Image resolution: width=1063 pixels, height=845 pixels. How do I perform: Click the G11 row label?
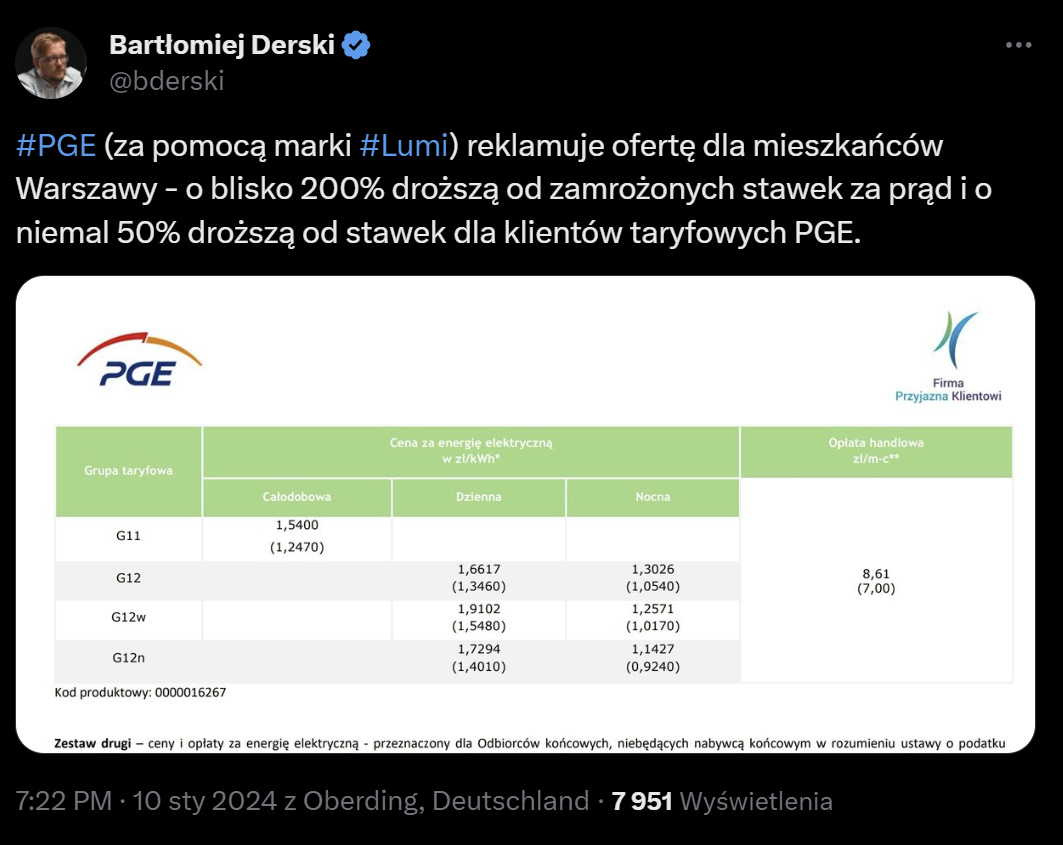click(x=128, y=536)
